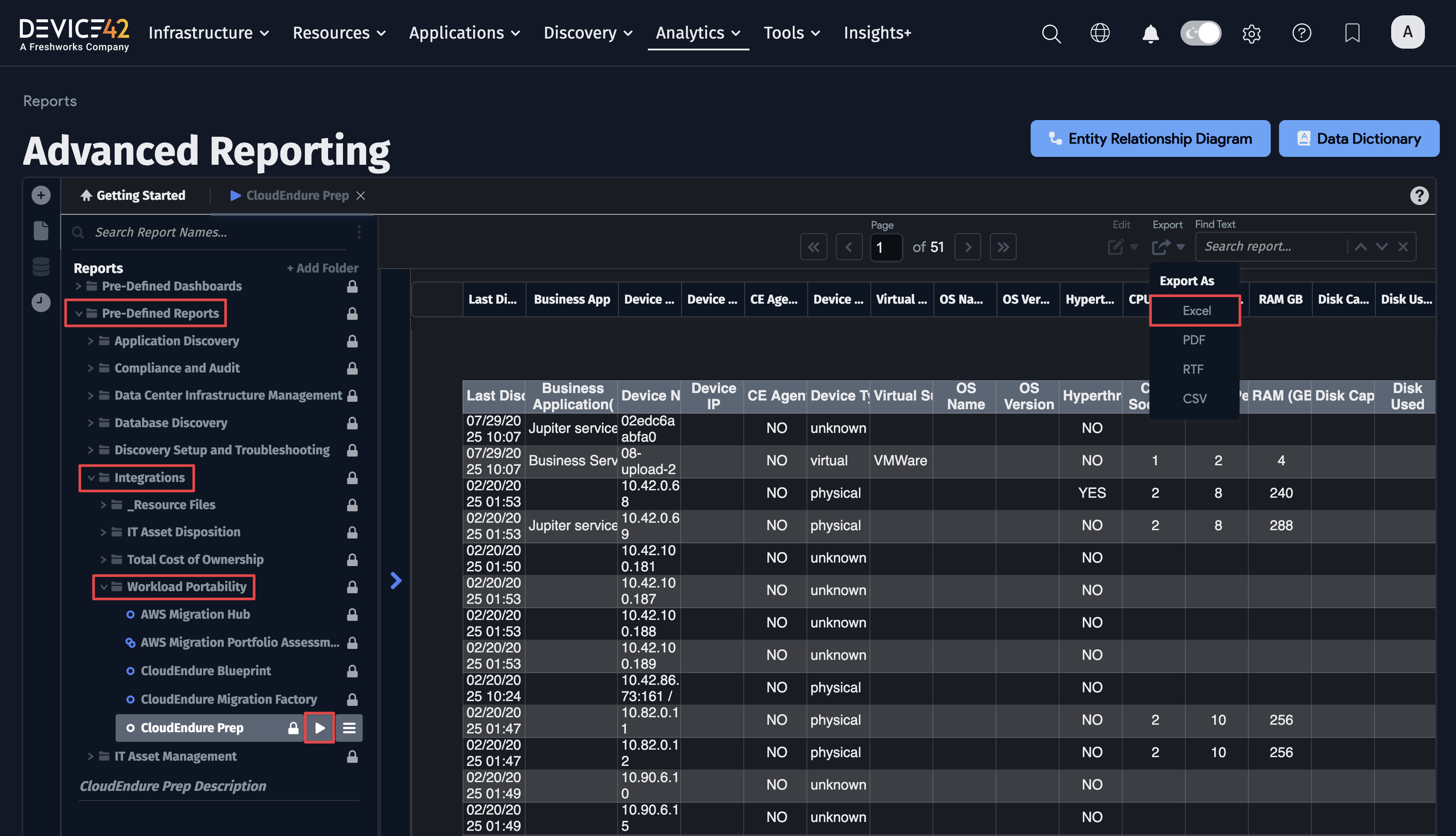Expand Data Center Infrastructure Management folder
1456x836 pixels.
91,396
